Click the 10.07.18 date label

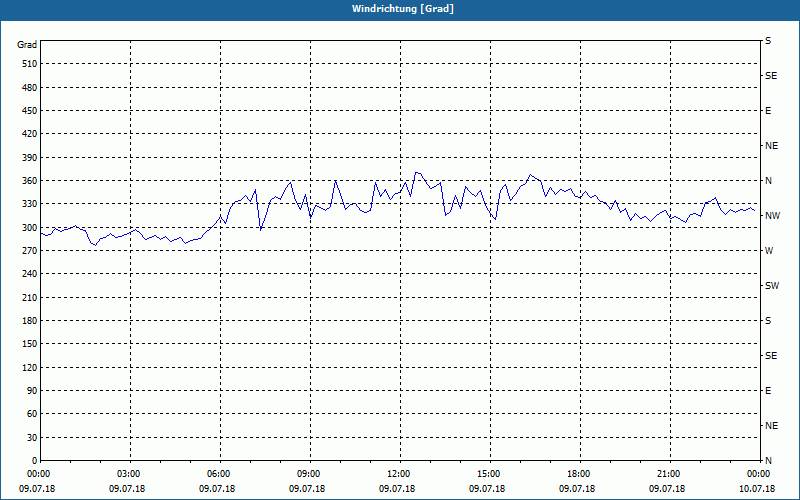[757, 489]
